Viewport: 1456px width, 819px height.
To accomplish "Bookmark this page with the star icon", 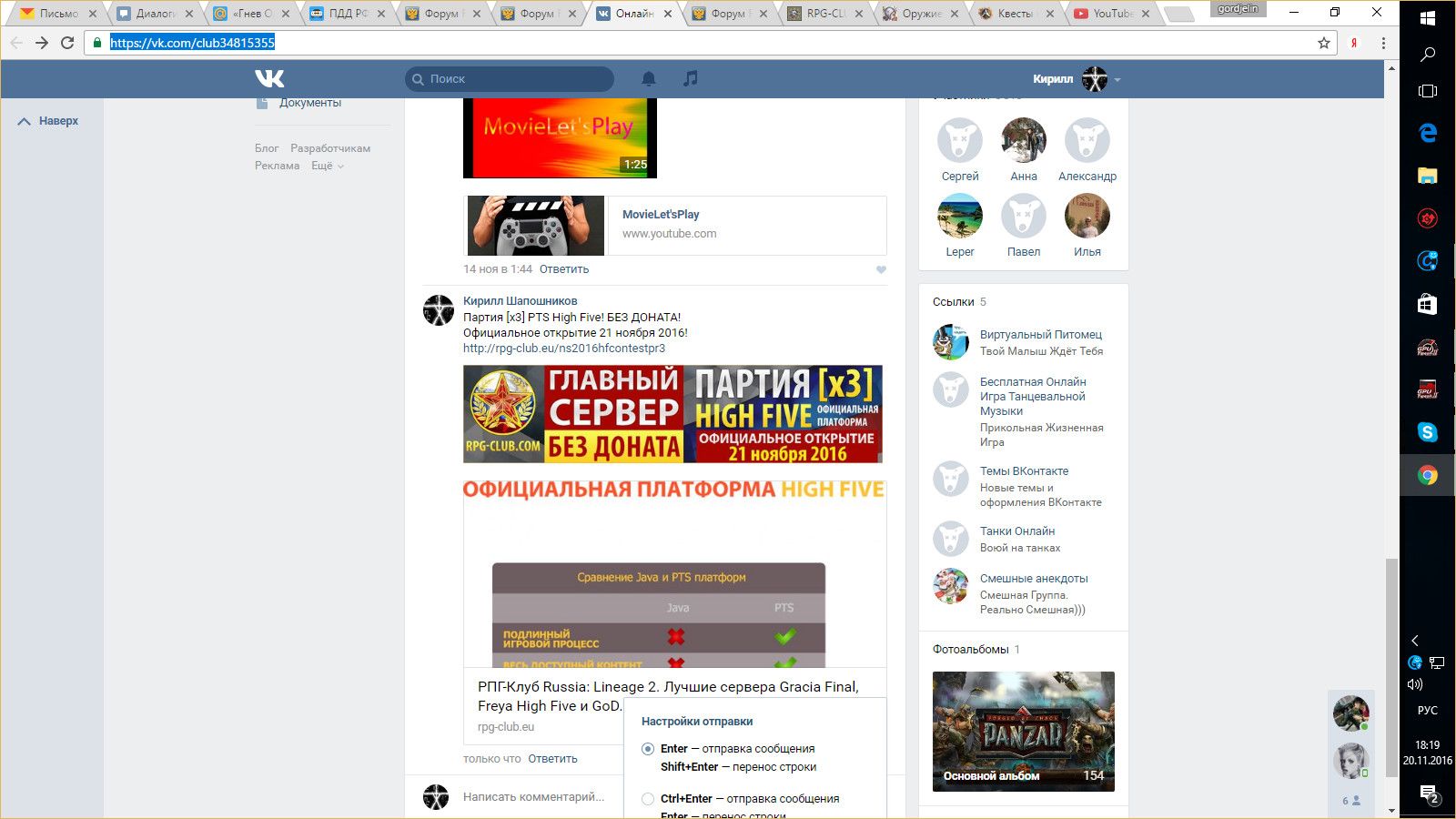I will tap(1324, 43).
